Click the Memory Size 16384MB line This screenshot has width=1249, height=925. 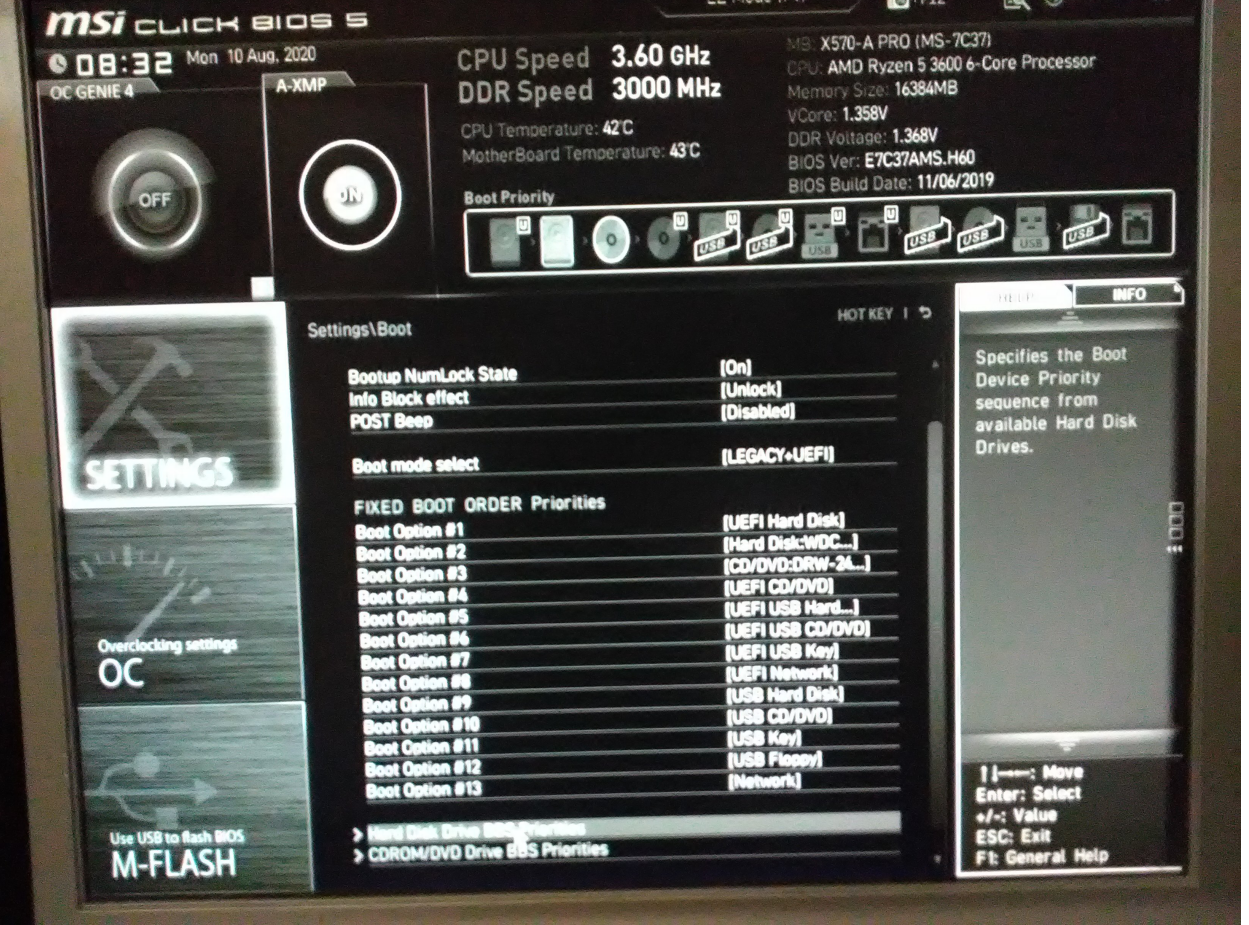(x=872, y=90)
